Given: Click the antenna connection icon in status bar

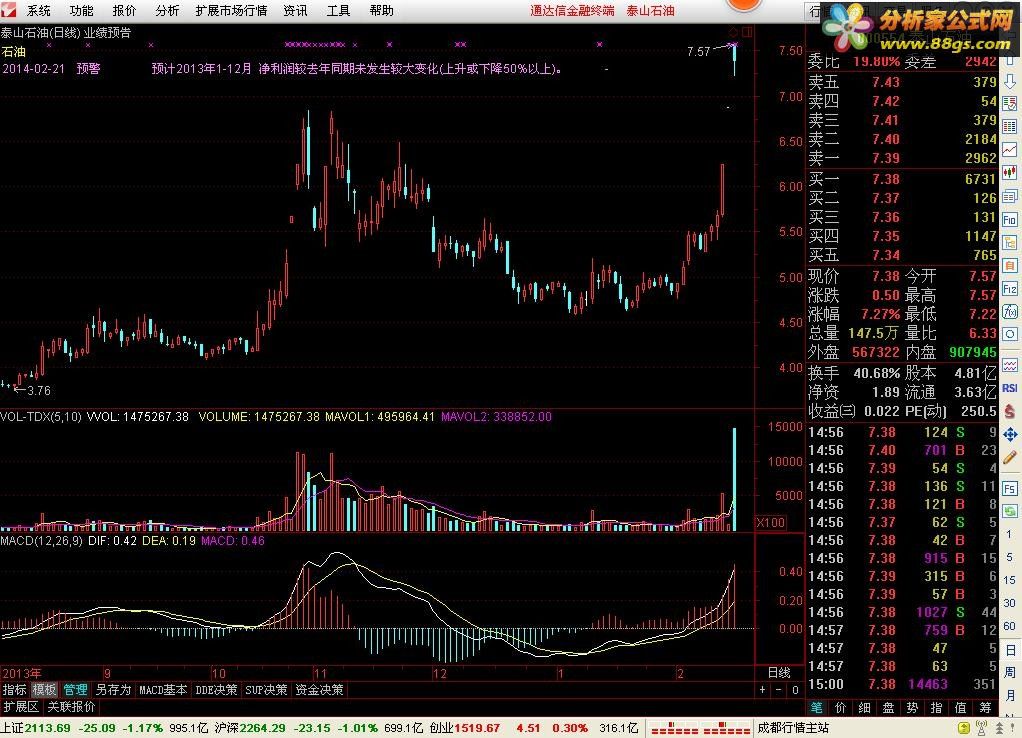Looking at the screenshot, I should pos(982,728).
